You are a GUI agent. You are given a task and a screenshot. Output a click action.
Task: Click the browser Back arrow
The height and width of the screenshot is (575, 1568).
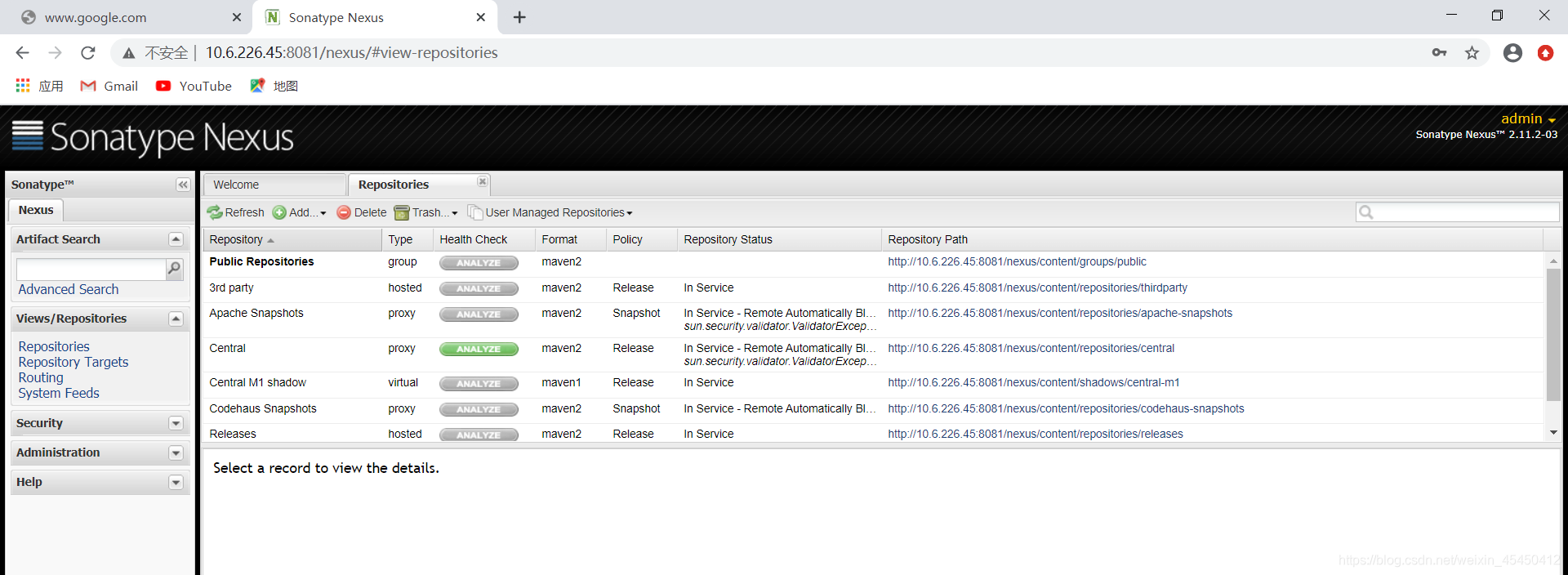[22, 53]
